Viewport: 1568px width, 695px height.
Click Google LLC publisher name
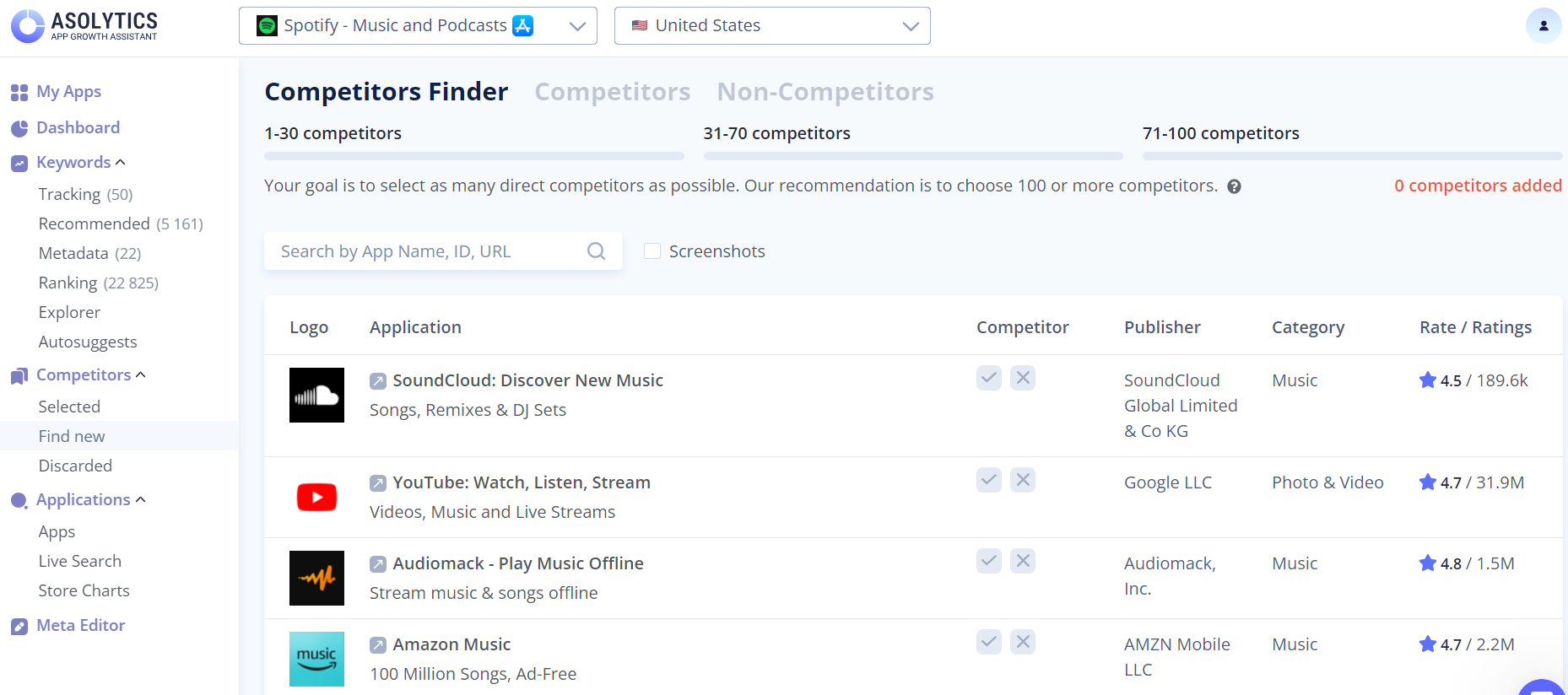click(x=1168, y=482)
